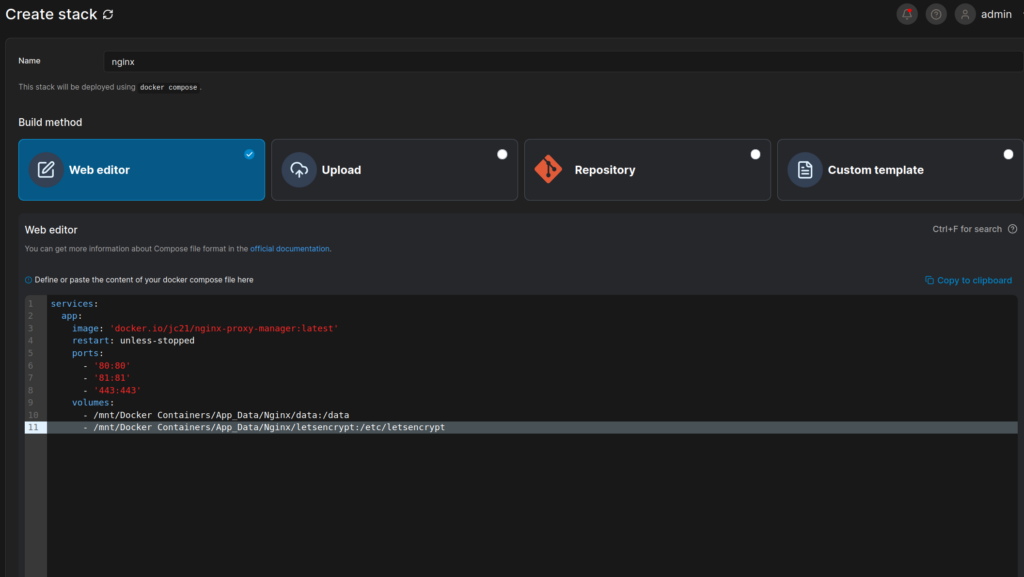
Task: Click the '80:80' port mapping line
Action: click(x=106, y=366)
